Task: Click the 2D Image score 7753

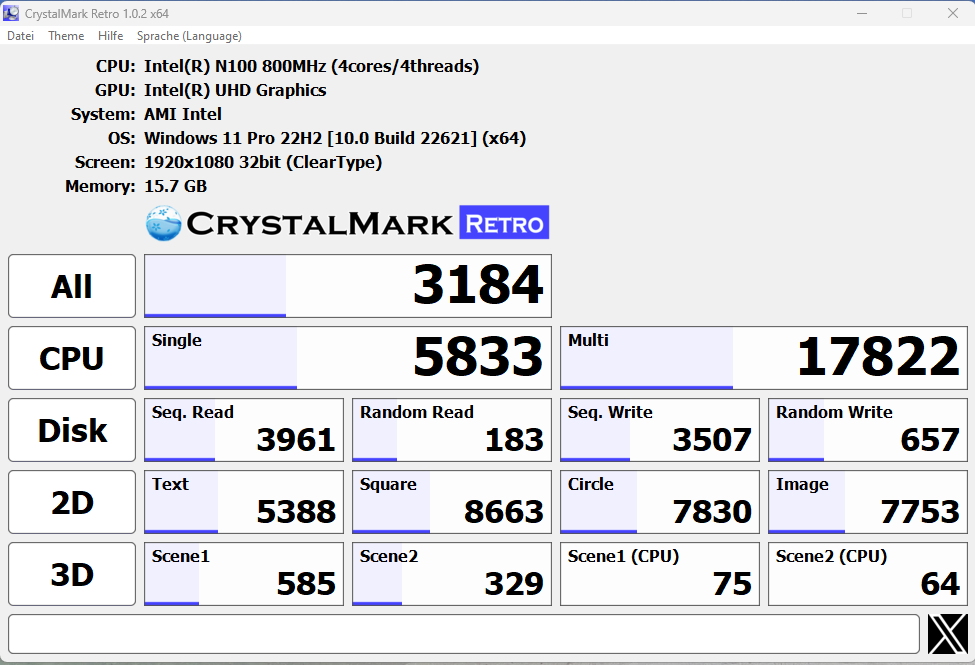Action: 868,502
